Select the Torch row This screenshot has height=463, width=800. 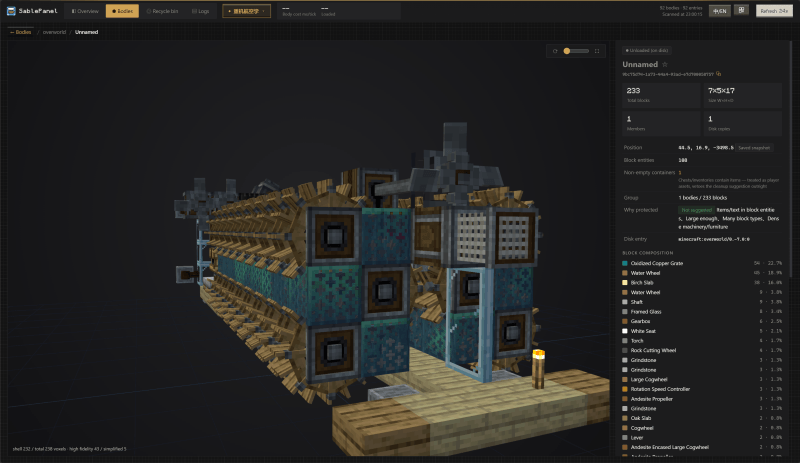pos(702,341)
